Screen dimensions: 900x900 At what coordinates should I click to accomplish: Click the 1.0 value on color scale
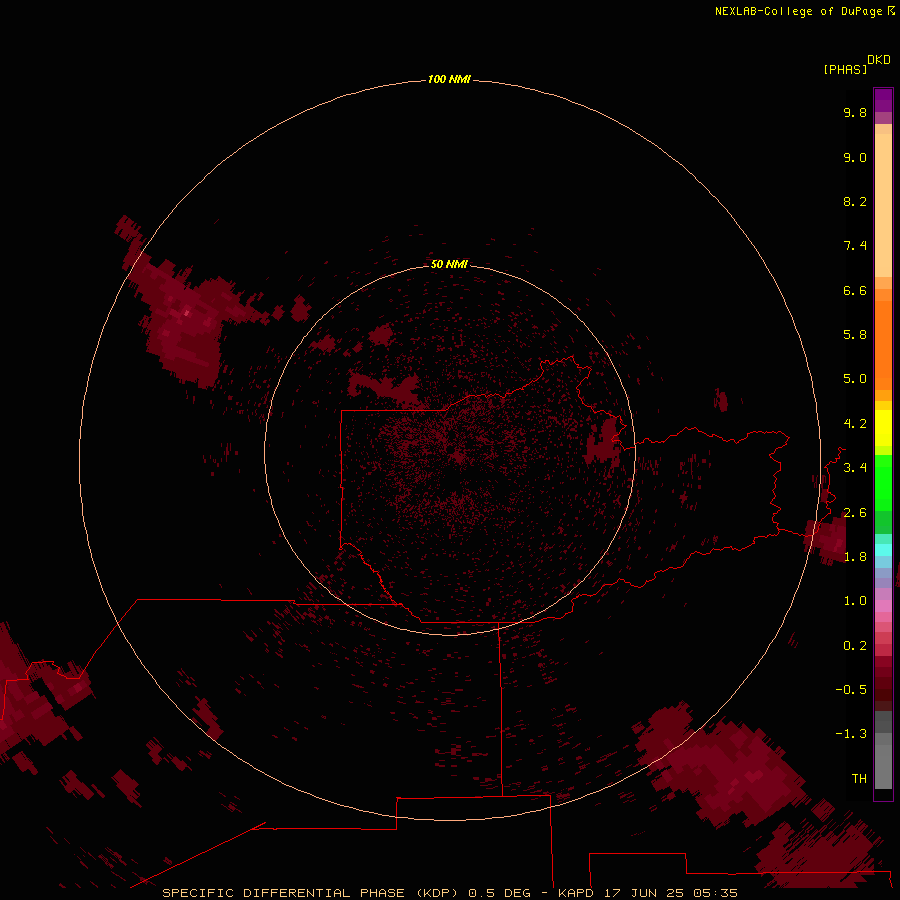(855, 601)
